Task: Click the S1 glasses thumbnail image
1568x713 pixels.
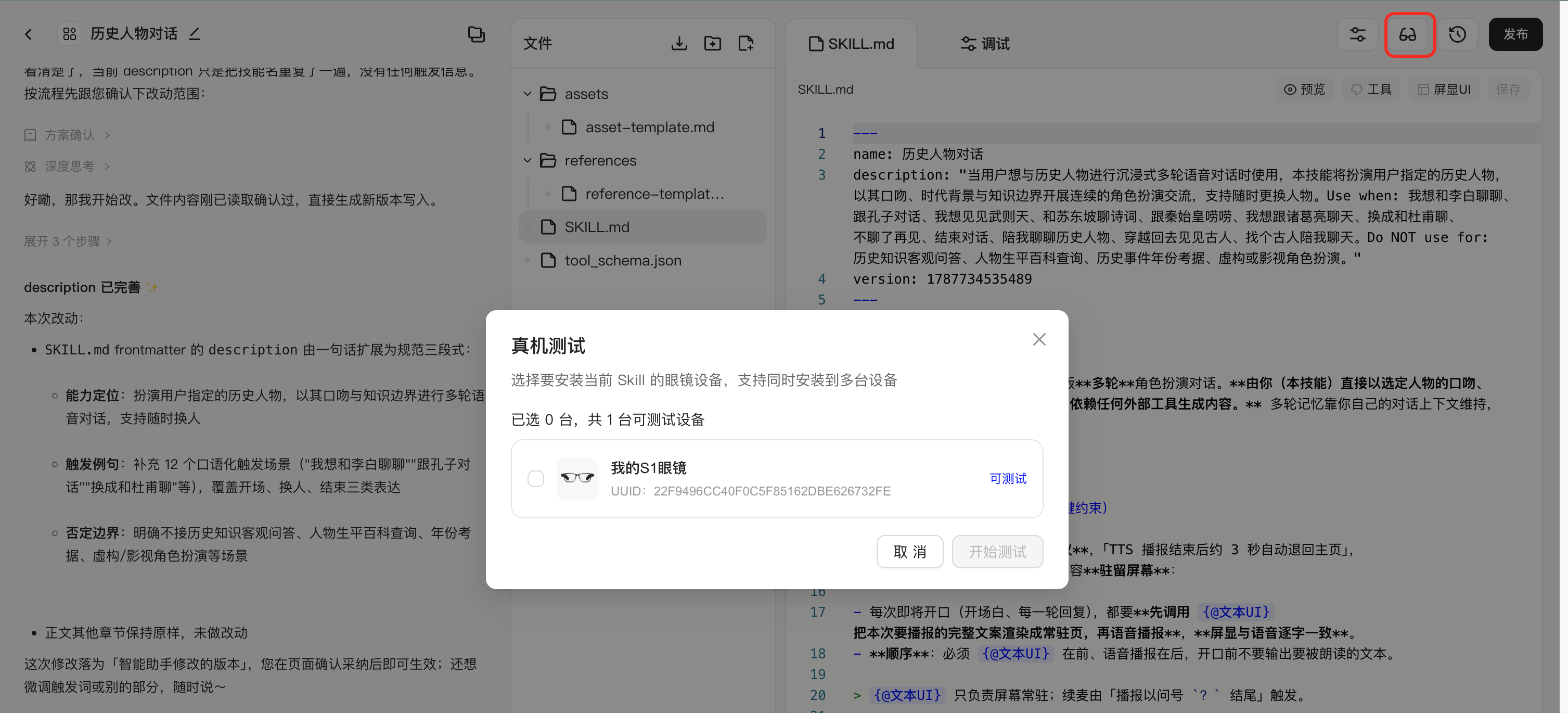Action: point(577,479)
